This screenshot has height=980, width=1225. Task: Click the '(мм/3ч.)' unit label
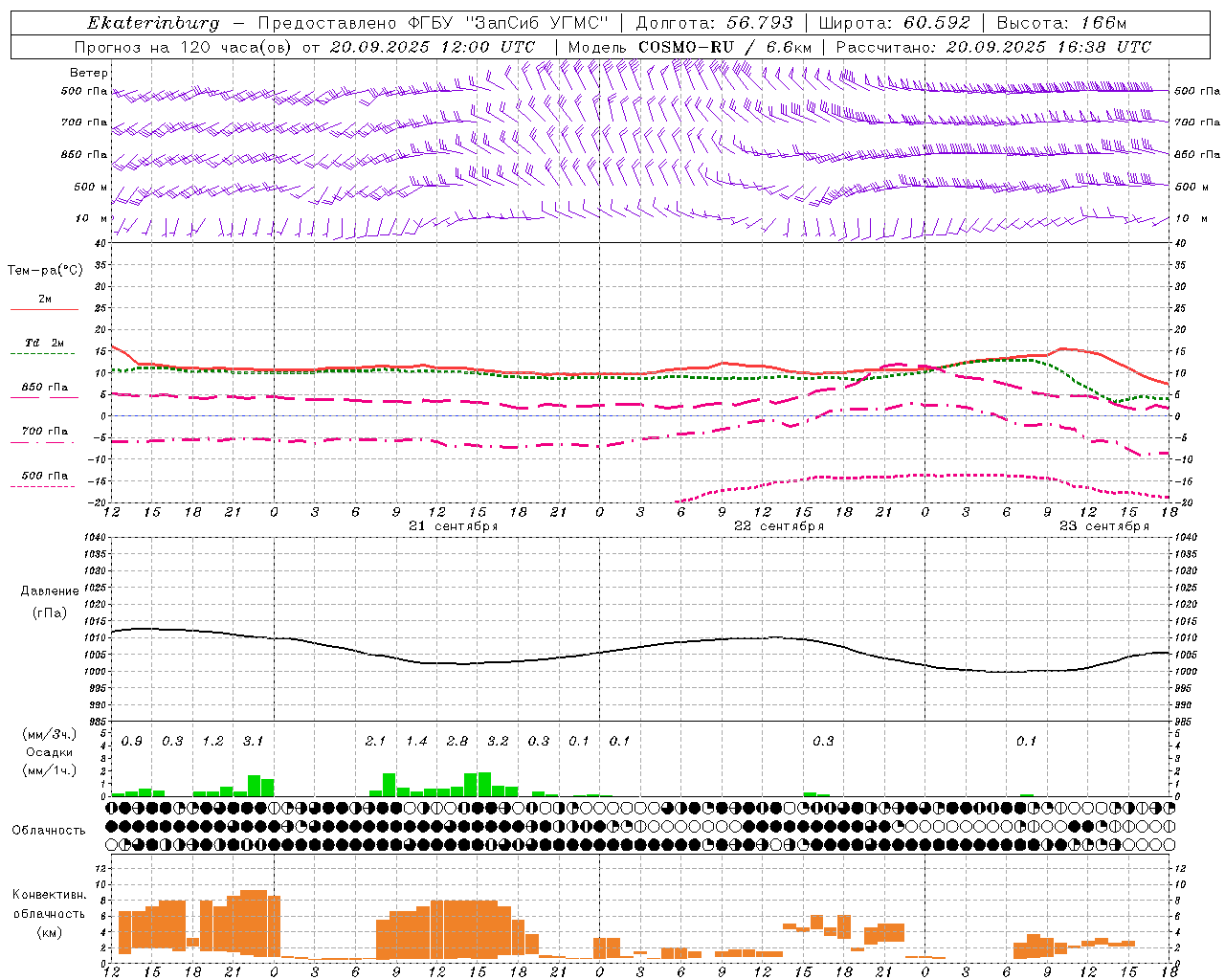(50, 734)
